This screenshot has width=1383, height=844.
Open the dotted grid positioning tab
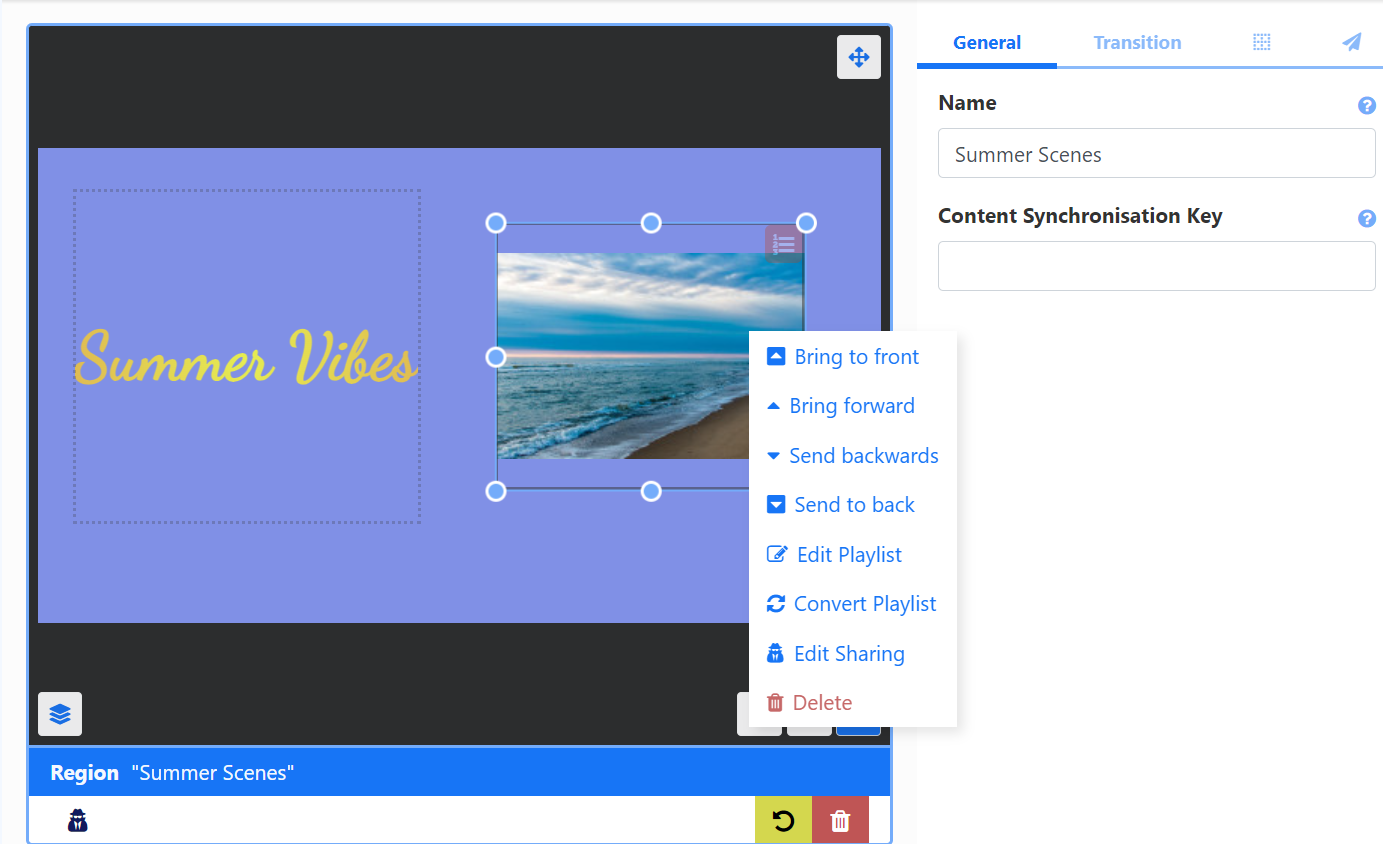click(x=1262, y=42)
